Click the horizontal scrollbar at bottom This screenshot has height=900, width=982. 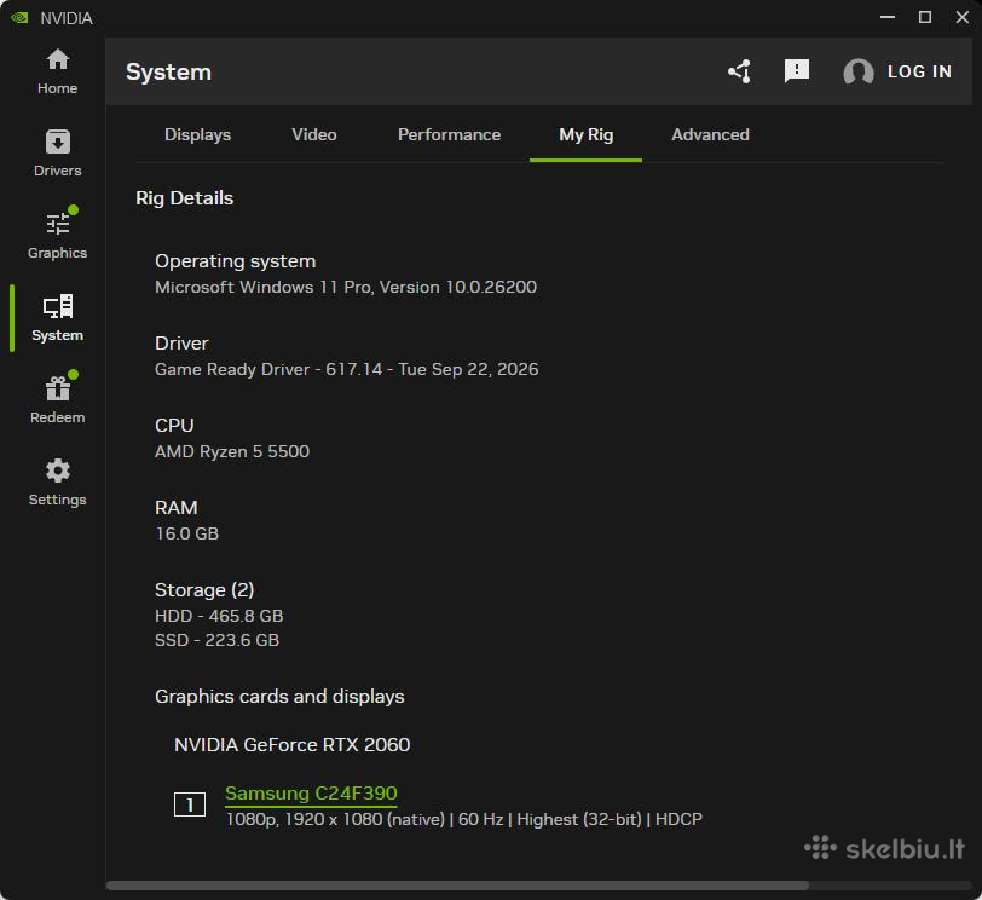(x=457, y=886)
